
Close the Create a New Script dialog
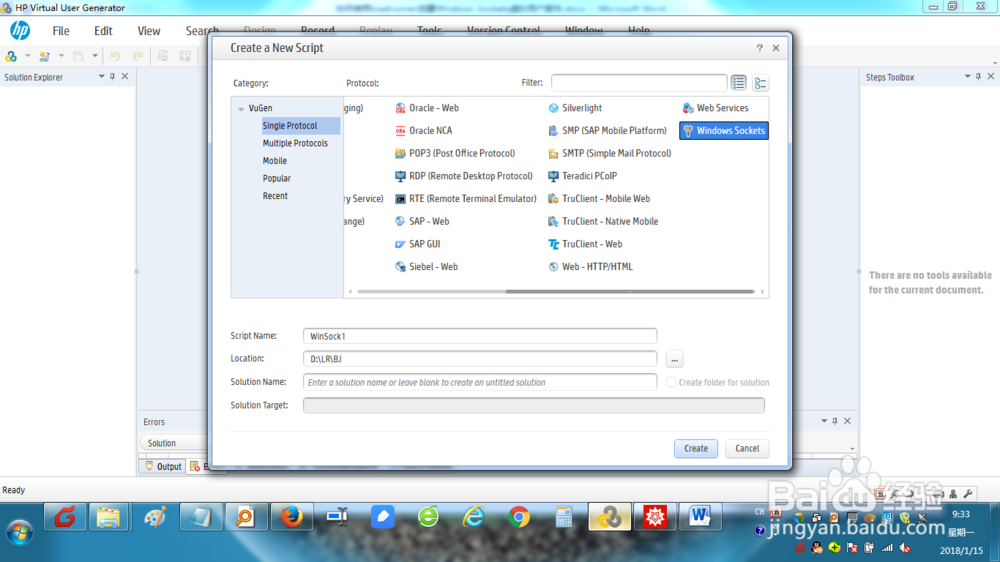(776, 48)
